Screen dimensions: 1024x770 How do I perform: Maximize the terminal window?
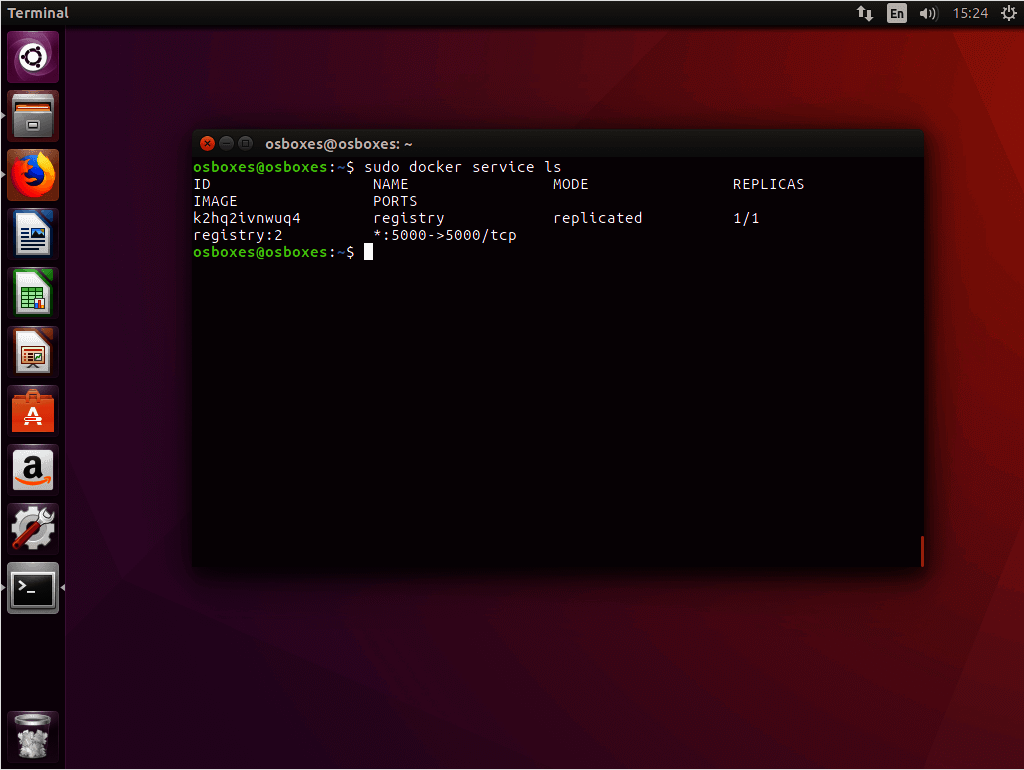[x=245, y=143]
